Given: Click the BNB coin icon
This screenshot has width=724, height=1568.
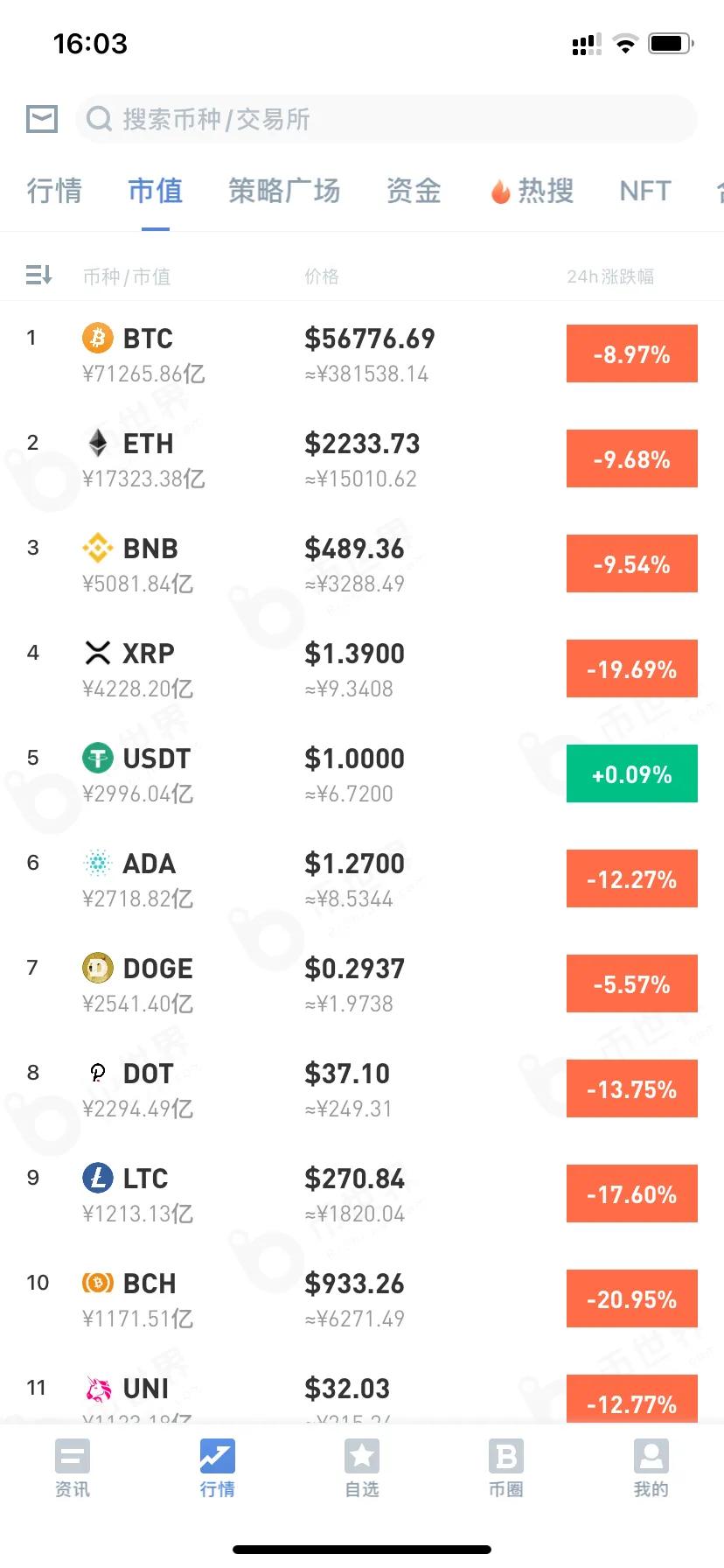Looking at the screenshot, I should [x=98, y=548].
